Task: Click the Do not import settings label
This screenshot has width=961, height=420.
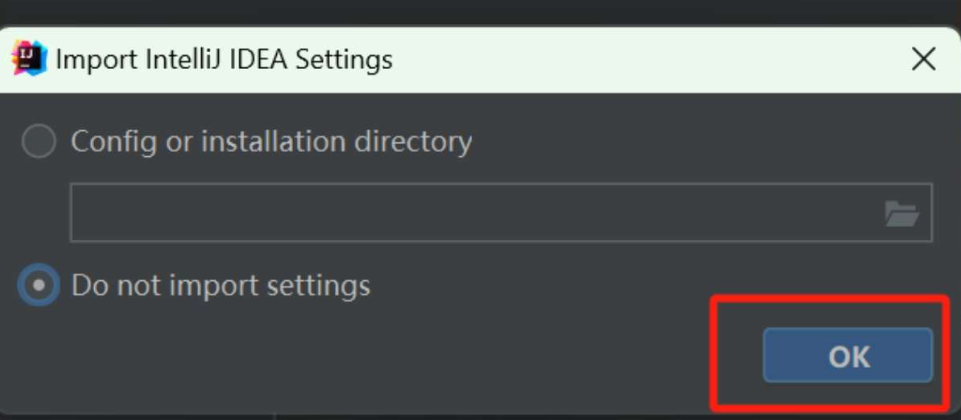Action: [220, 286]
